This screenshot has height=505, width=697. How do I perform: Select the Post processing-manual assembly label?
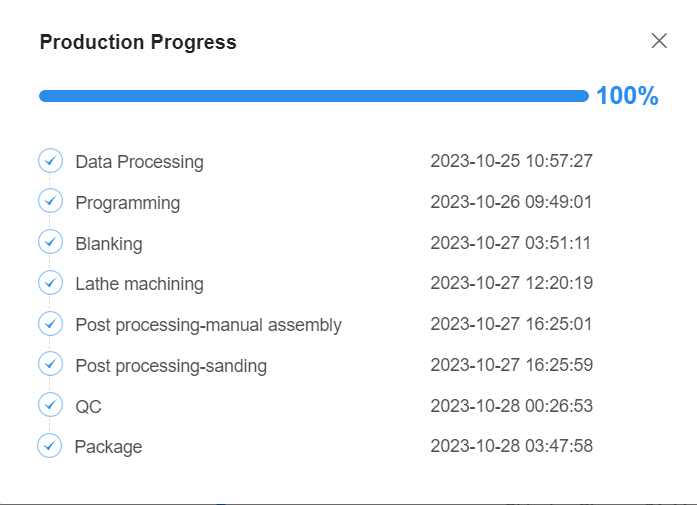[208, 325]
